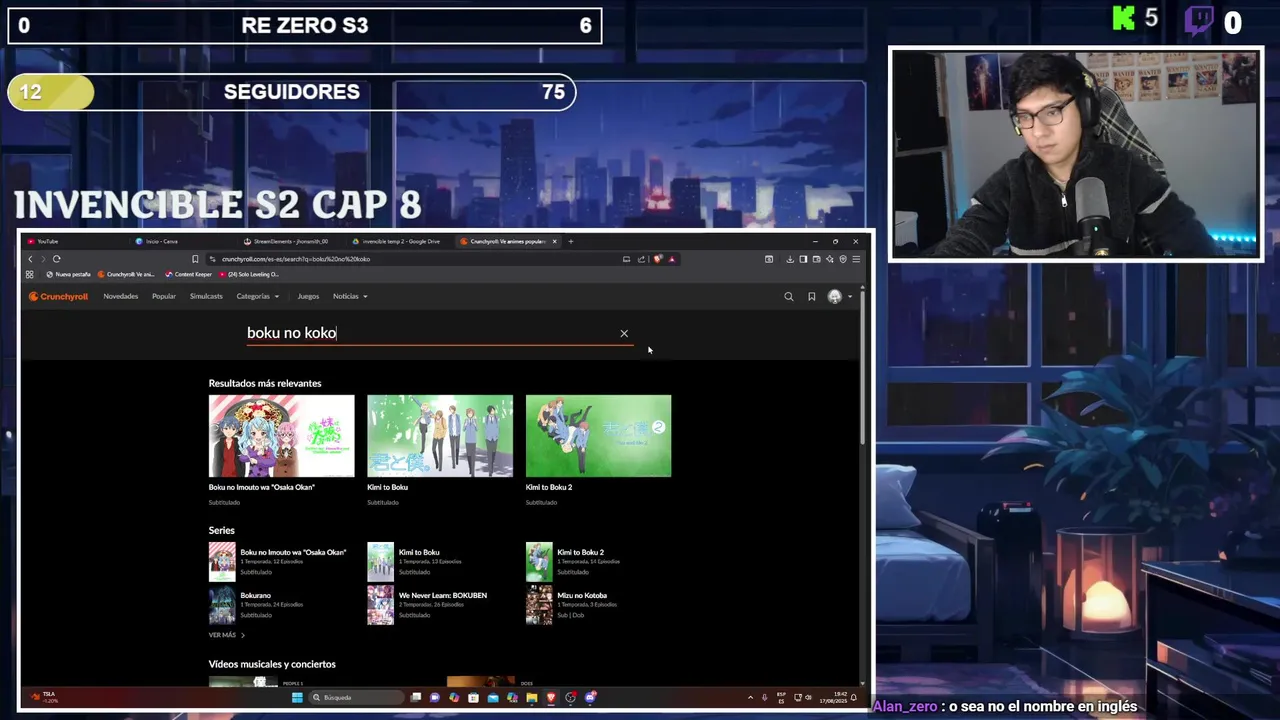Click the browser address bar URL
Viewport: 1280px width, 720px height.
(296, 259)
